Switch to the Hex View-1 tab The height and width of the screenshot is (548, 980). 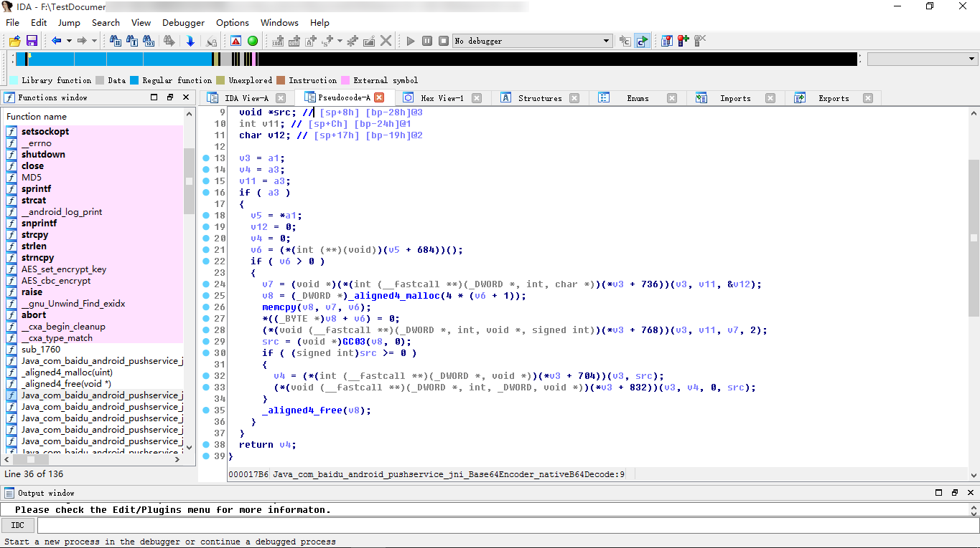coord(442,98)
